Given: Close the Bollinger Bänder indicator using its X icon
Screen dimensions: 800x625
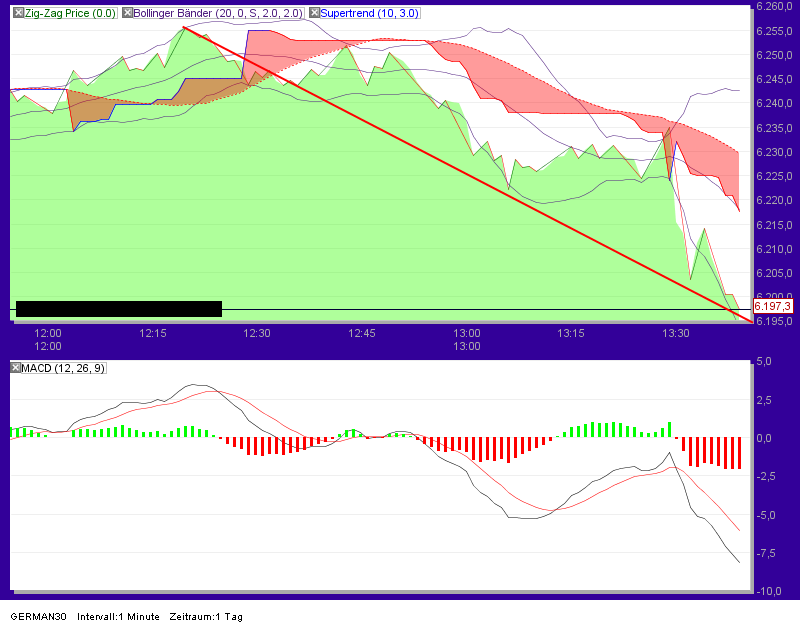Looking at the screenshot, I should 126,14.
